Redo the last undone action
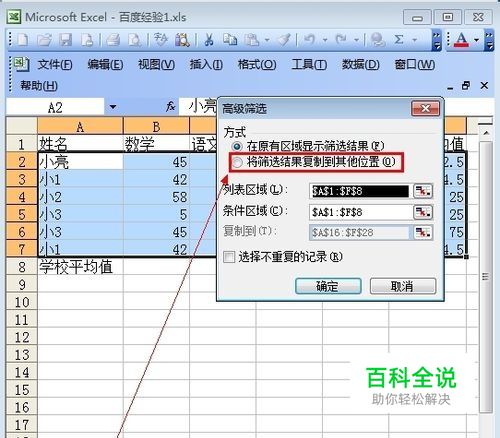 341,40
